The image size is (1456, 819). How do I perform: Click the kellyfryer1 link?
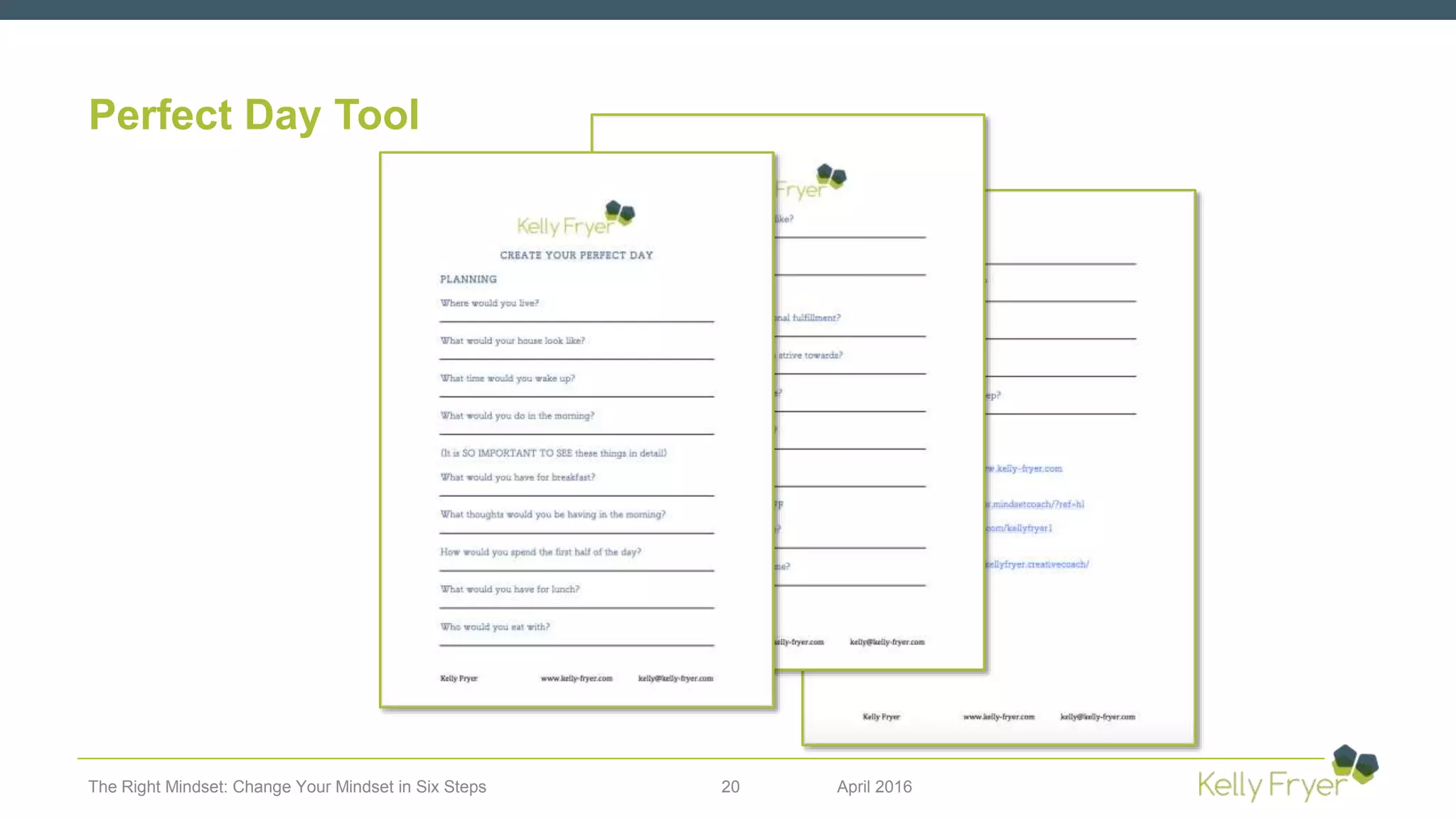click(x=1018, y=528)
